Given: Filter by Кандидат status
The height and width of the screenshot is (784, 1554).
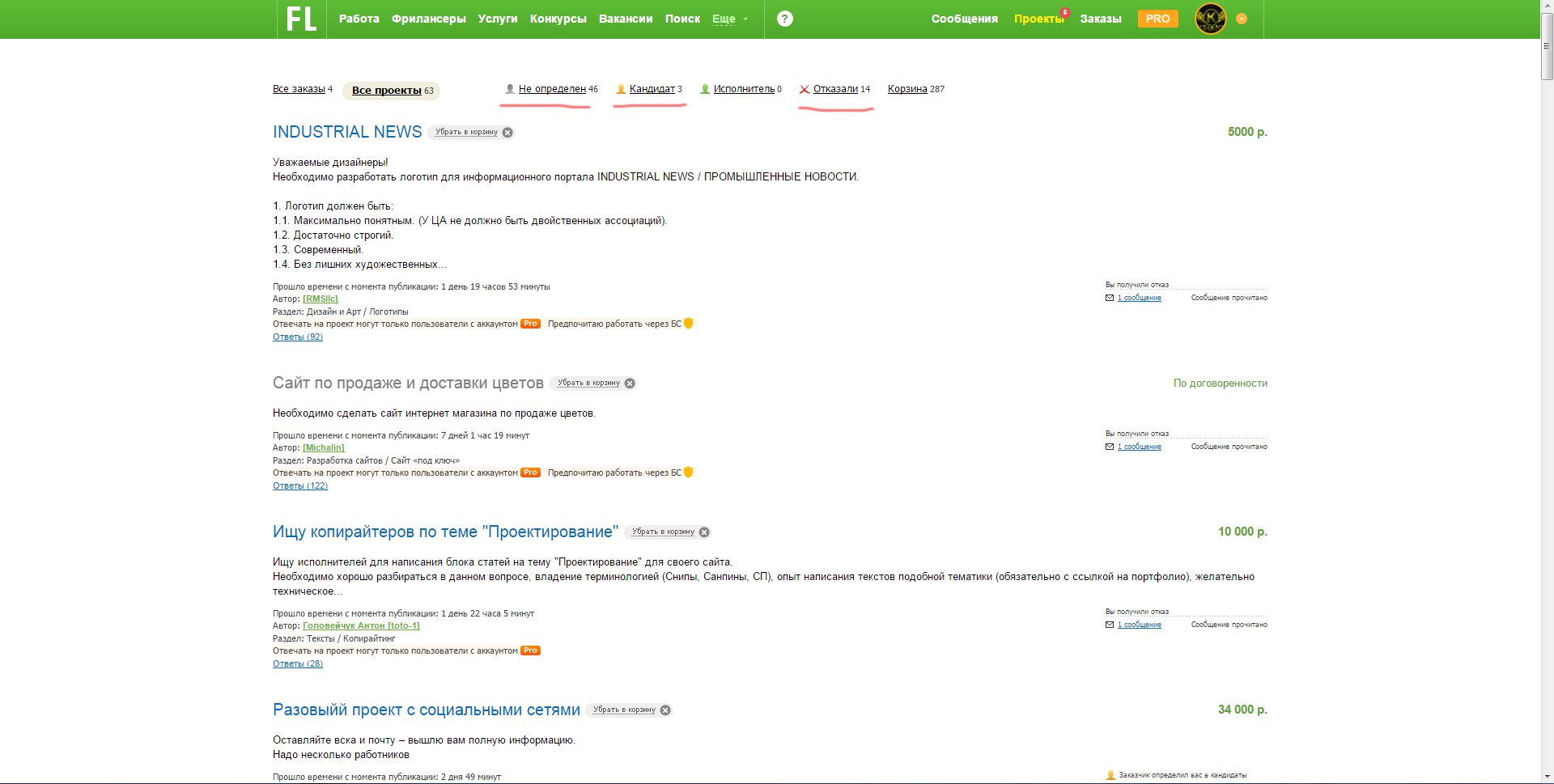Looking at the screenshot, I should click(652, 89).
